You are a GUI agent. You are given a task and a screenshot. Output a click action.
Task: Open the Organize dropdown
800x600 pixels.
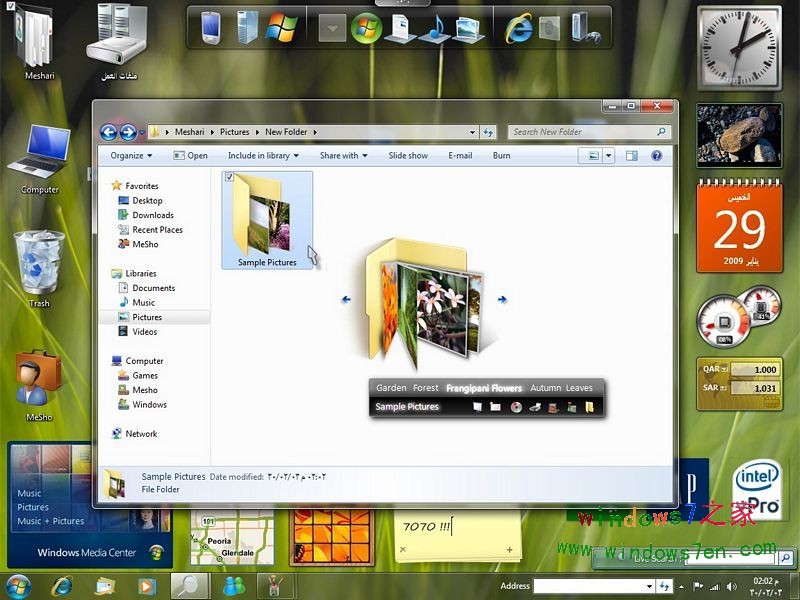point(130,155)
